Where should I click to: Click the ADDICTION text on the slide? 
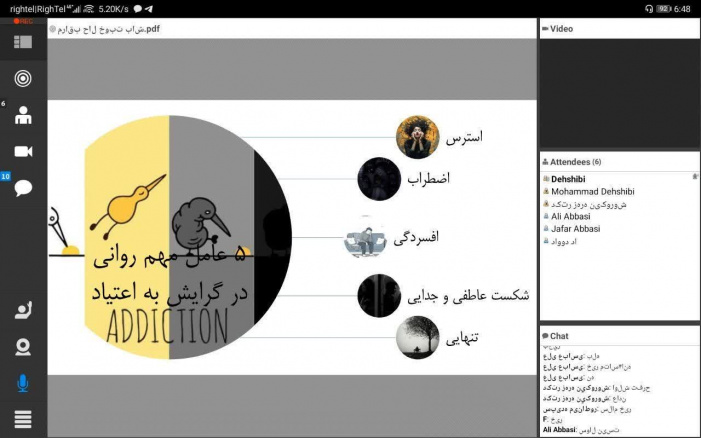click(x=167, y=326)
